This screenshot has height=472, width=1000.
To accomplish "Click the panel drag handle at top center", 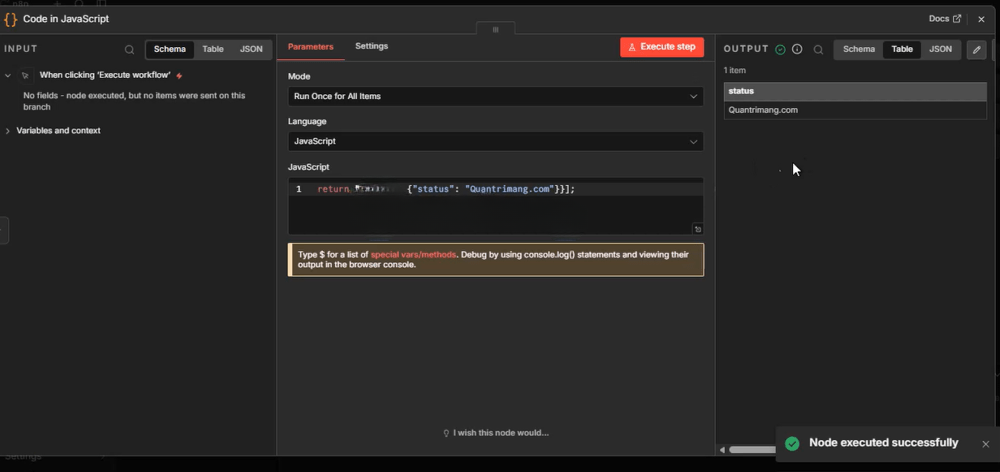I will [x=496, y=29].
